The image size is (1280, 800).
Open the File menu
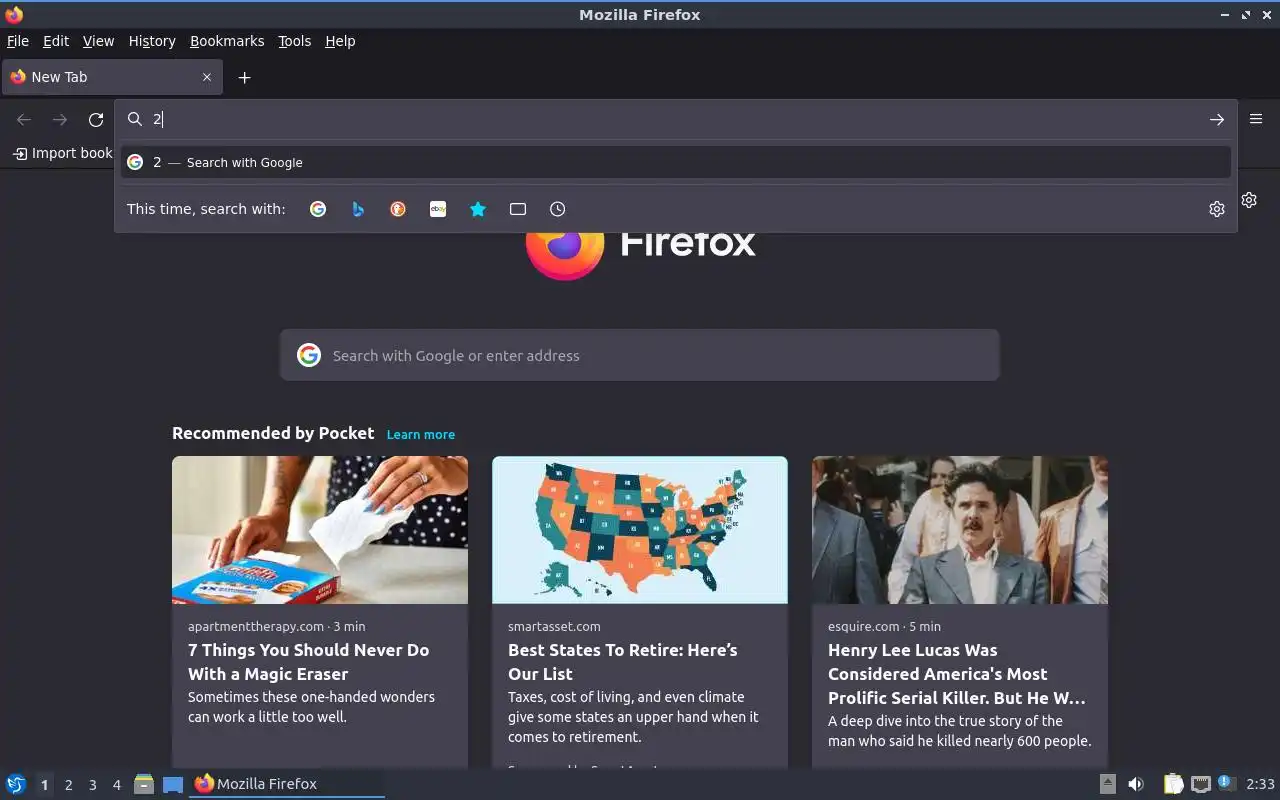coord(17,41)
